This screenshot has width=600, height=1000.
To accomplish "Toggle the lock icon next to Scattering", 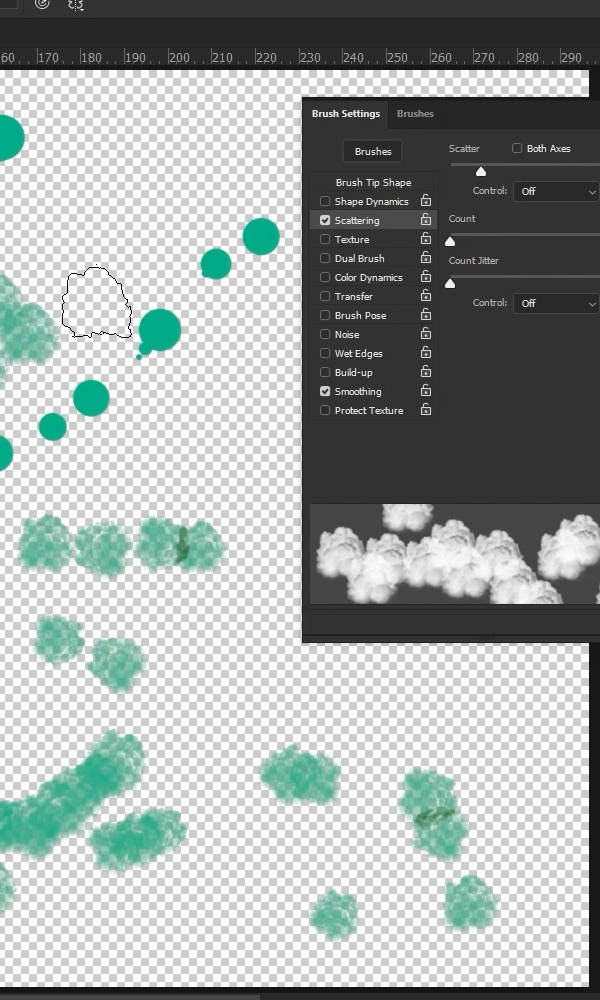I will tap(426, 220).
